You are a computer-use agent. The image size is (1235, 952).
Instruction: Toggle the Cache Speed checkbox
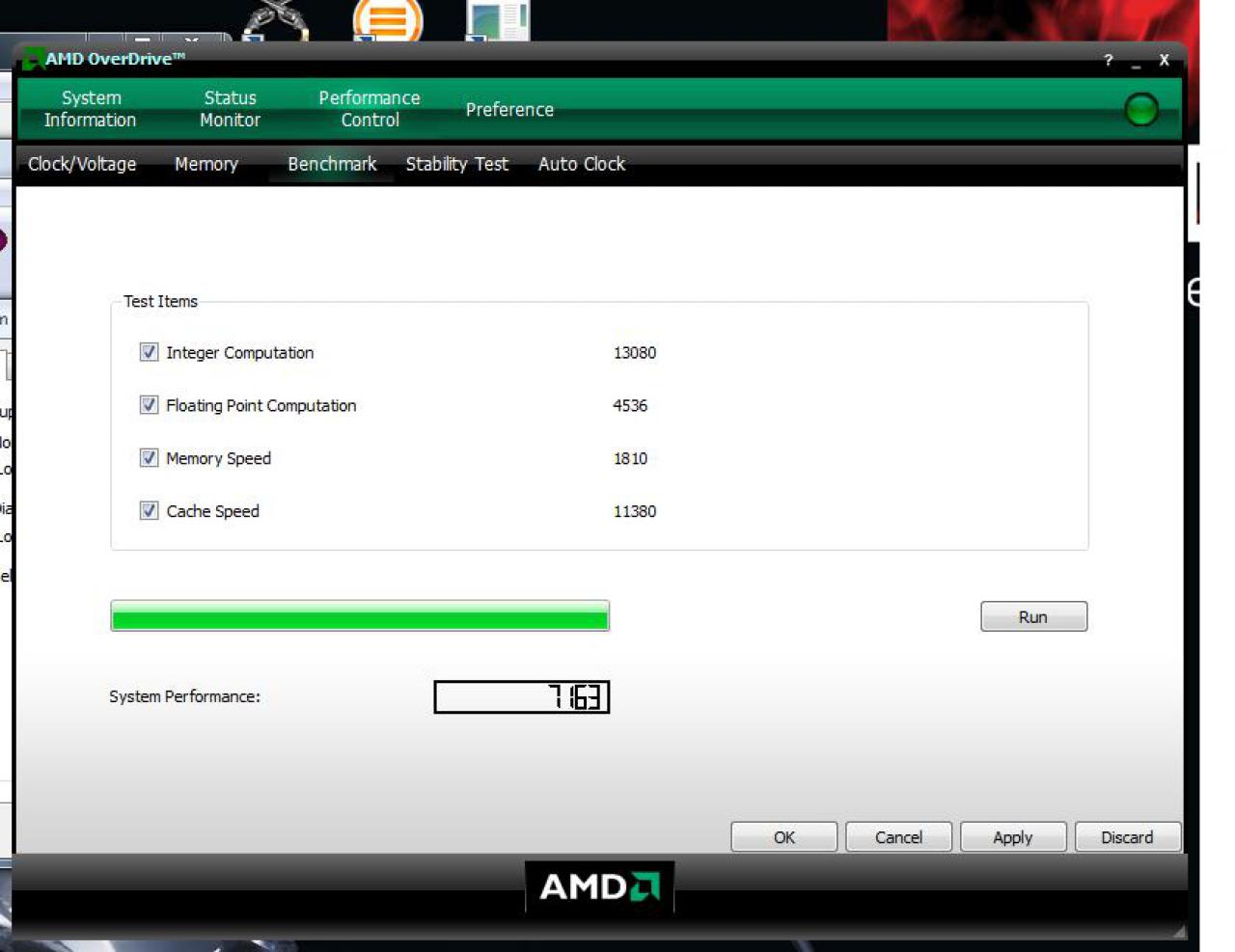point(149,511)
